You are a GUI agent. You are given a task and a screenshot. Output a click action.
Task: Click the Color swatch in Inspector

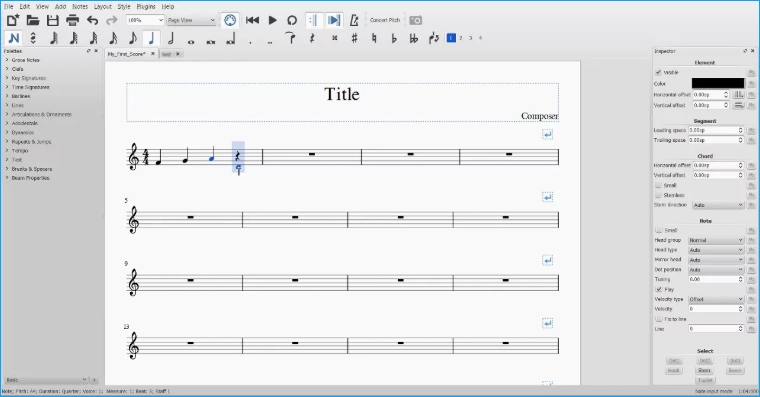point(717,83)
